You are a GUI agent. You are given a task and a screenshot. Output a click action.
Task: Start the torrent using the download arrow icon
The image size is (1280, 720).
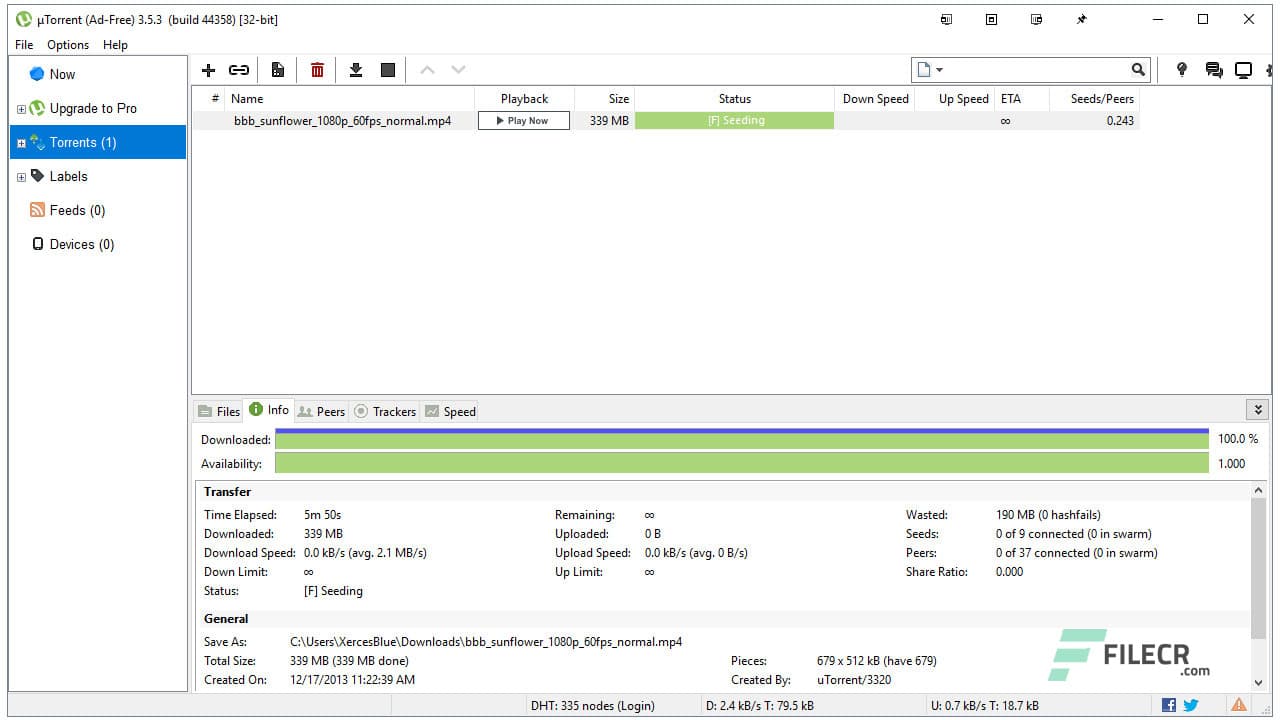(x=356, y=70)
